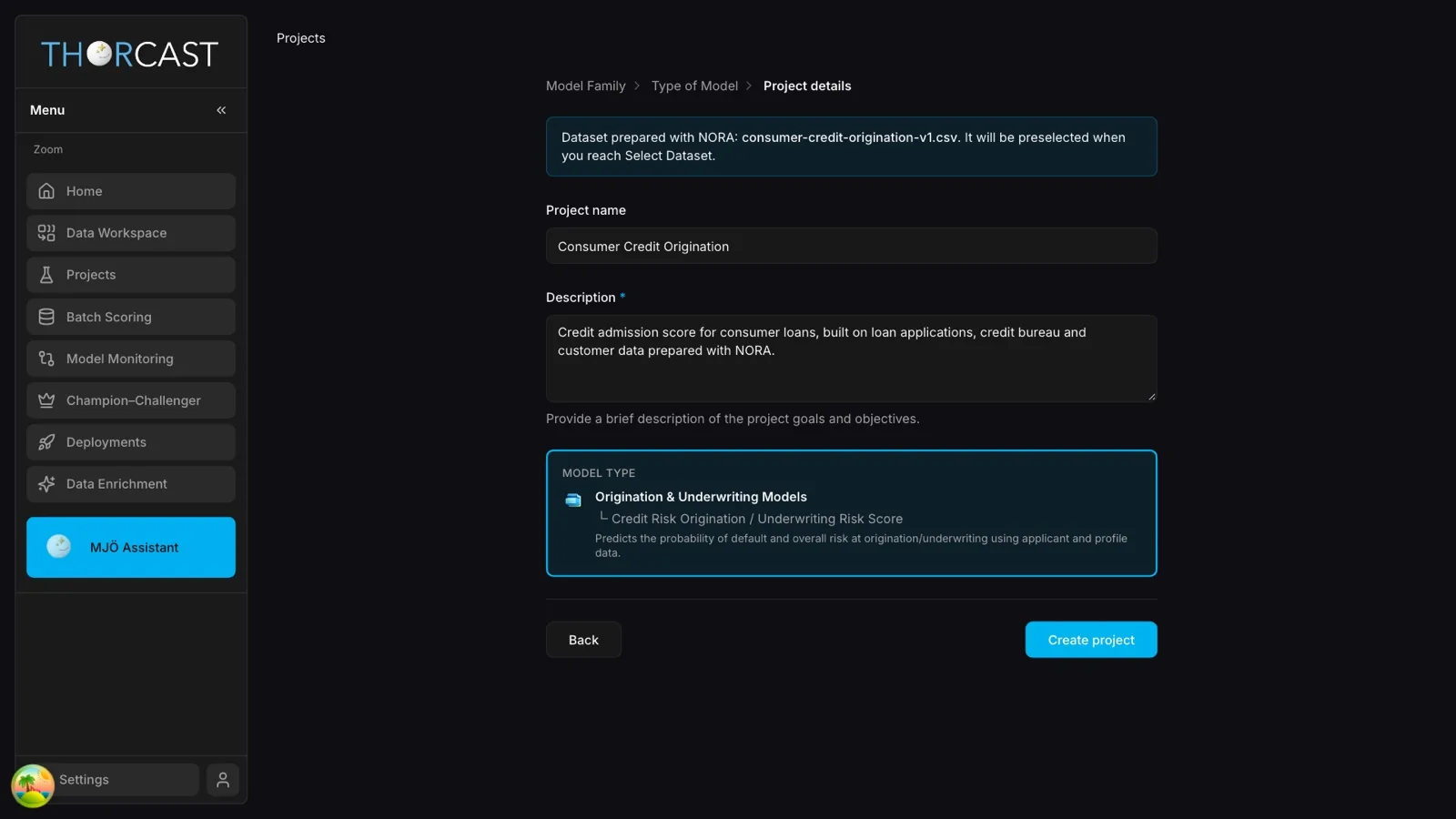
Task: Click the Model Monitoring icon
Action: tap(46, 359)
